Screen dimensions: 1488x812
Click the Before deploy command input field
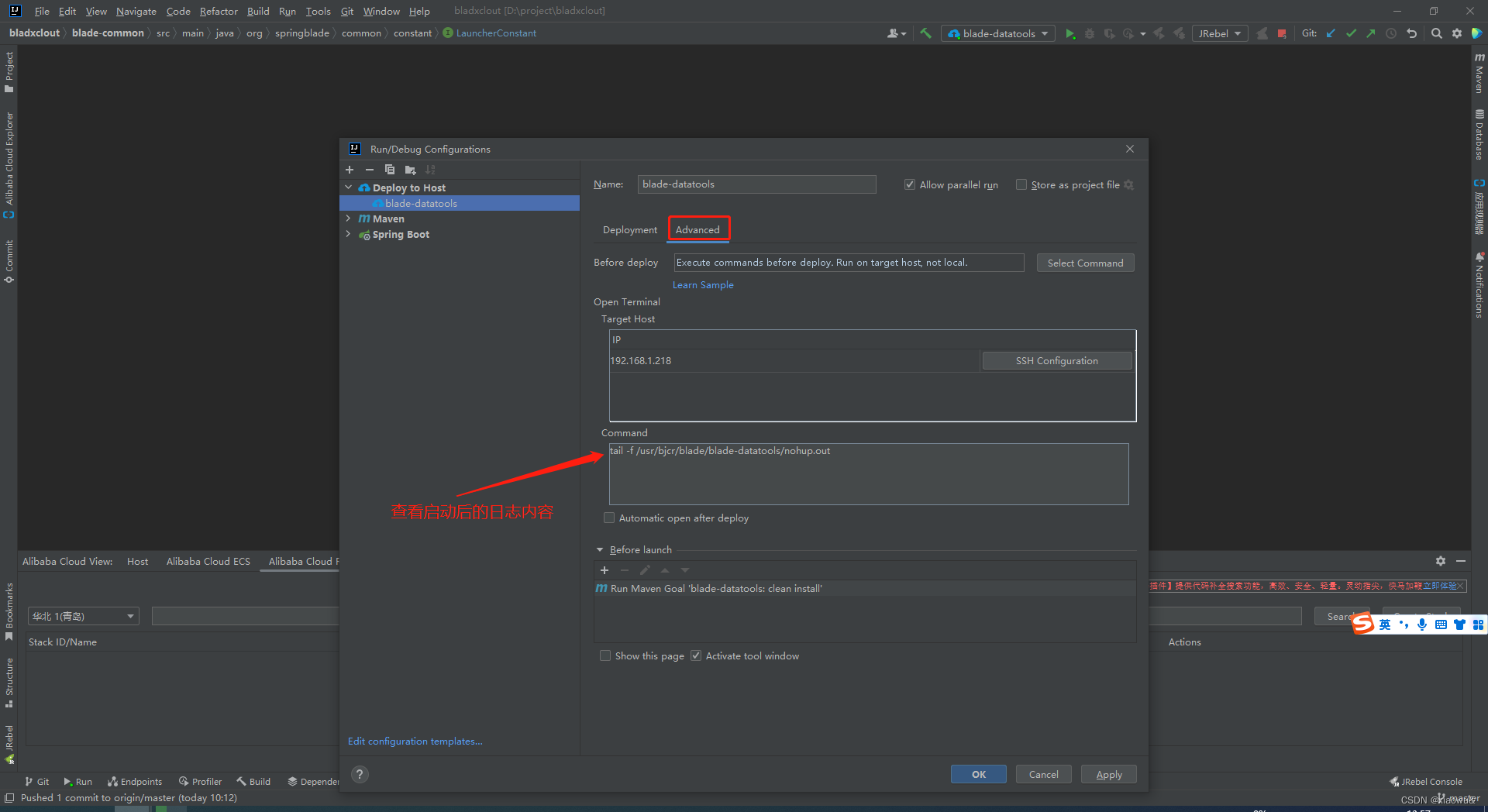tap(849, 263)
